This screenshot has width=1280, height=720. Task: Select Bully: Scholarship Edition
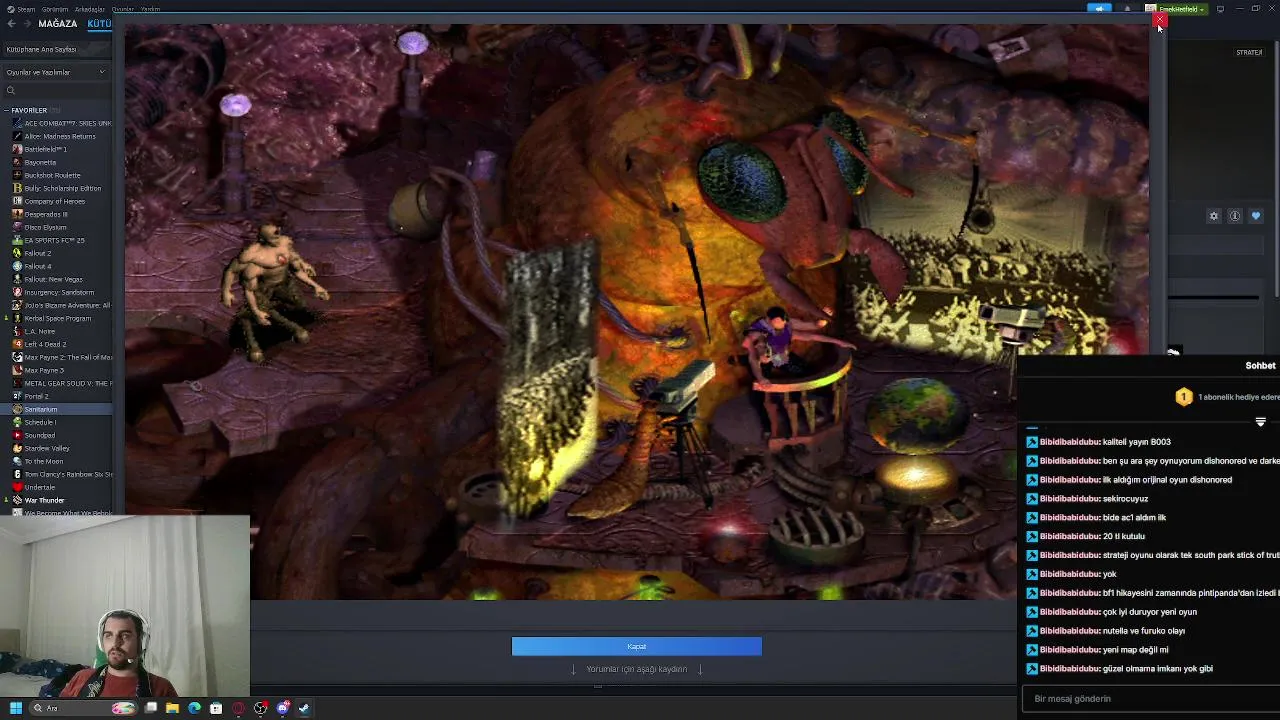(x=58, y=188)
